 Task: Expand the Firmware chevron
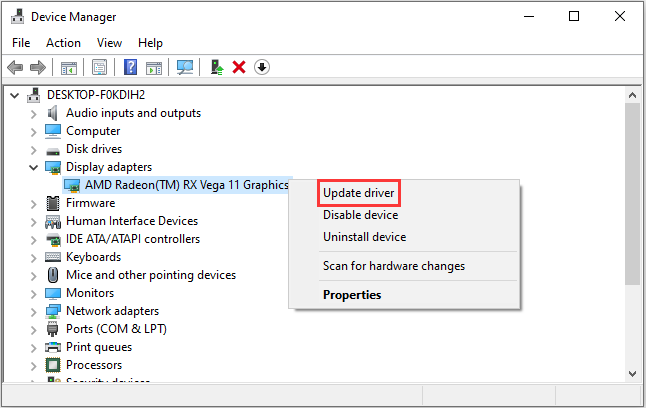pyautogui.click(x=34, y=204)
